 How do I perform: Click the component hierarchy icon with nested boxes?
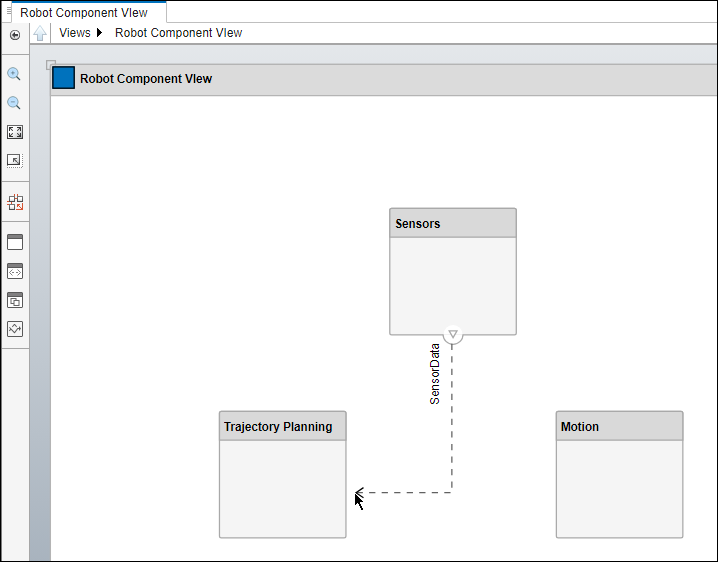coord(15,300)
